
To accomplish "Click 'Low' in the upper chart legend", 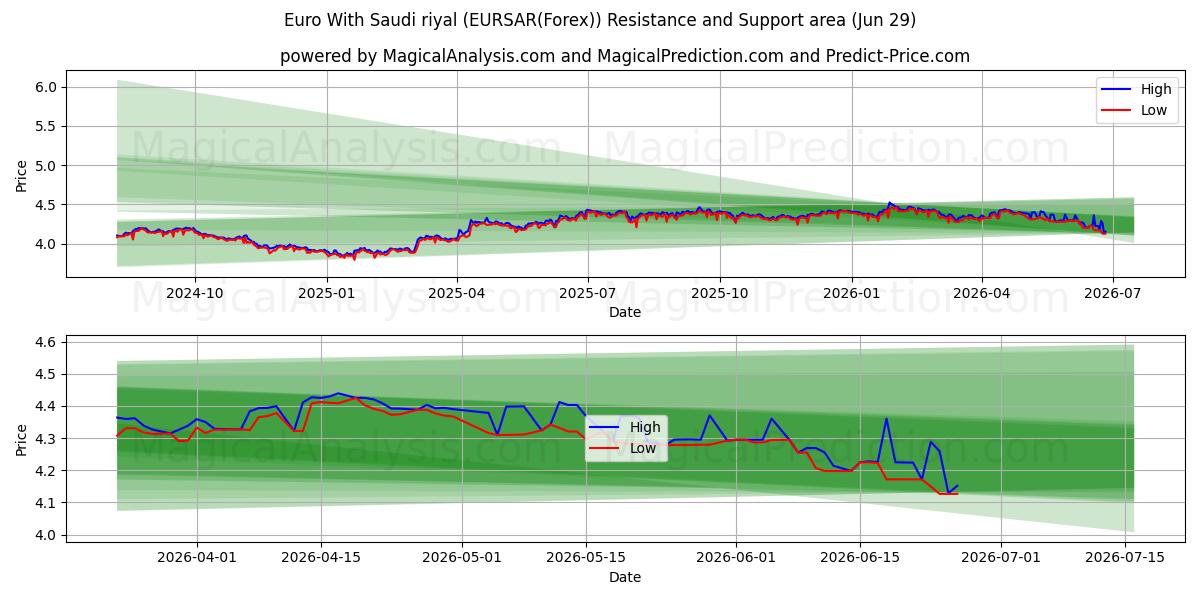I will point(1154,110).
